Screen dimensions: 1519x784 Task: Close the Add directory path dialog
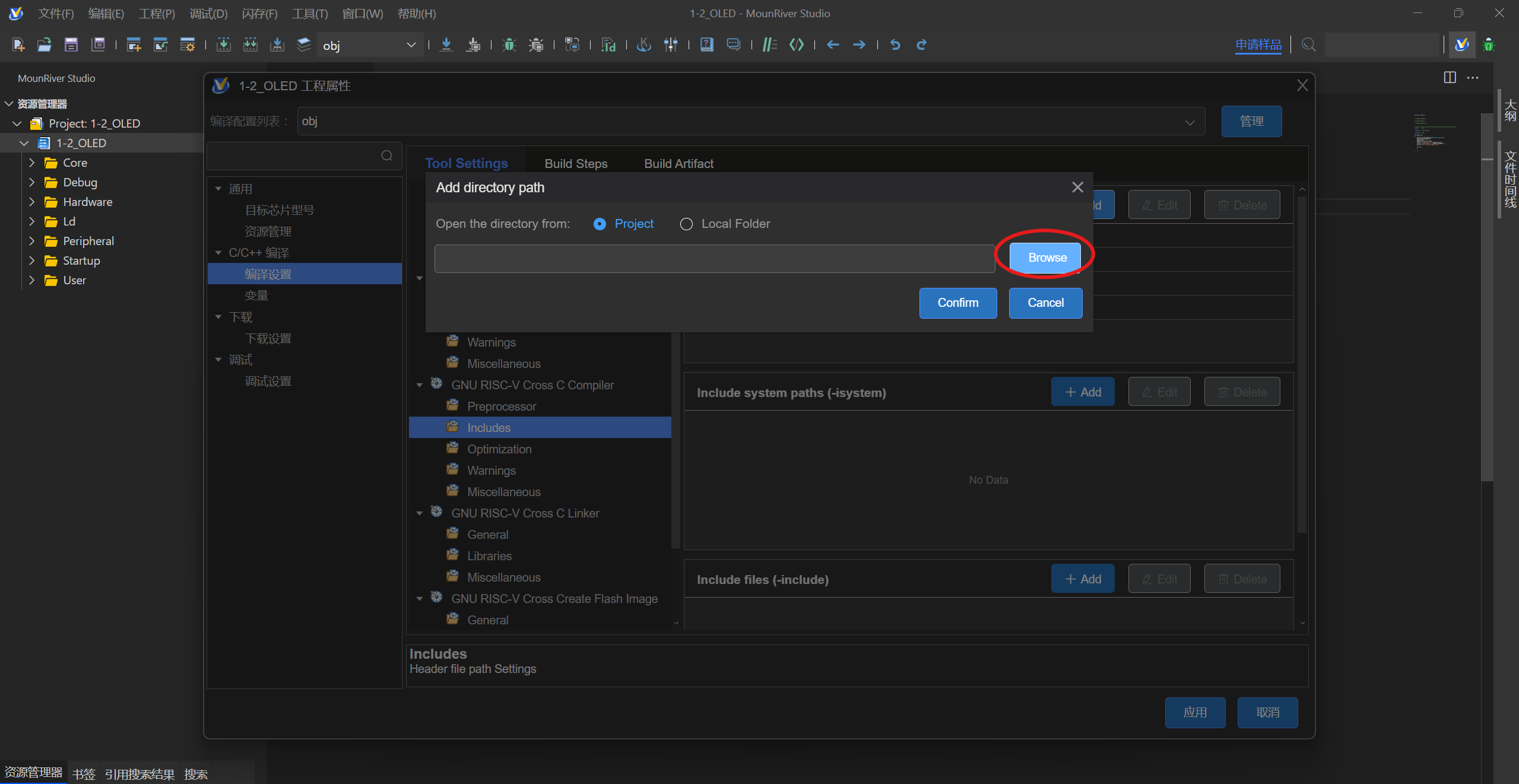tap(1077, 188)
